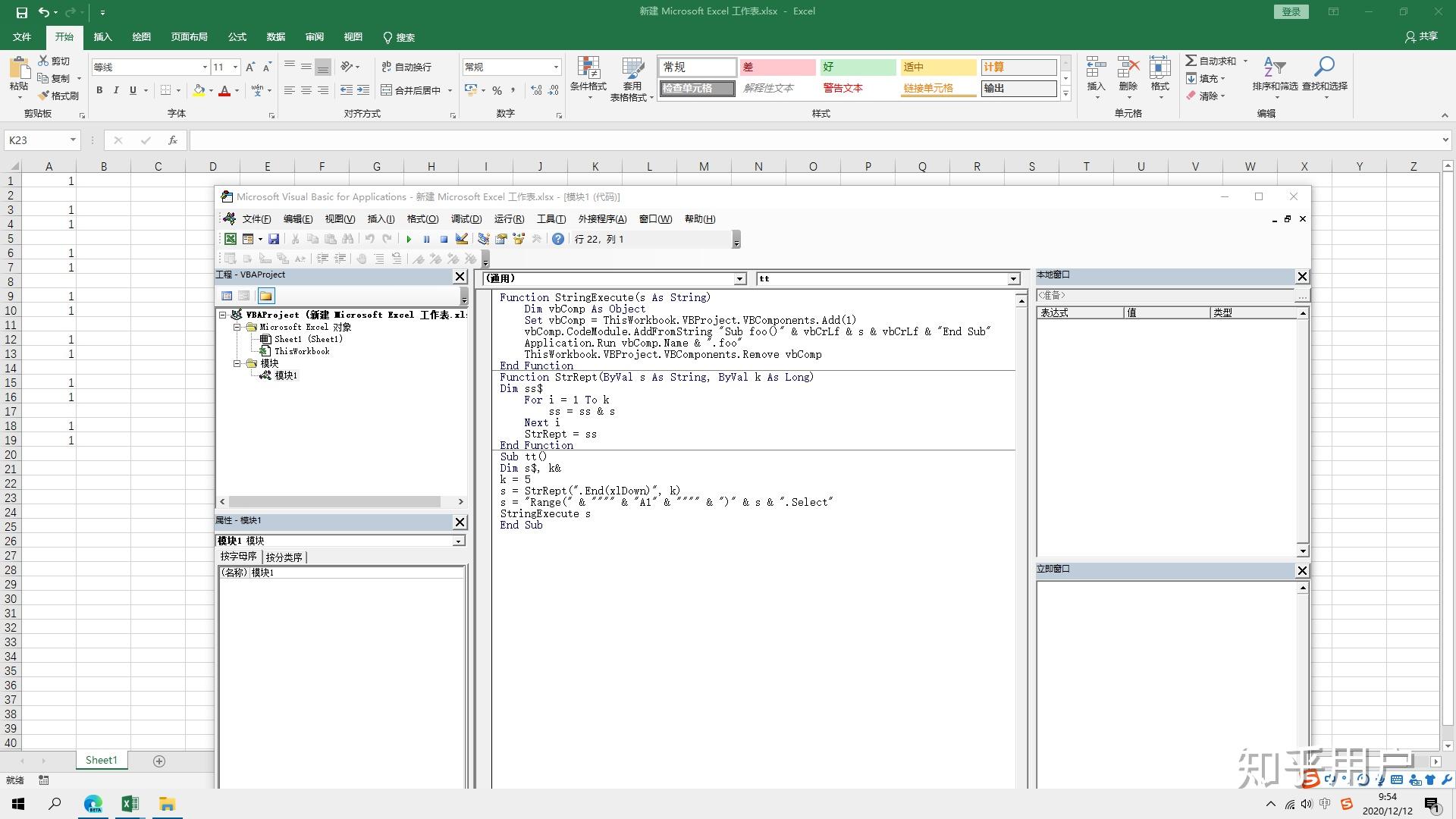The height and width of the screenshot is (819, 1456).
Task: Toggle italic formatting in the ribbon
Action: pos(116,90)
